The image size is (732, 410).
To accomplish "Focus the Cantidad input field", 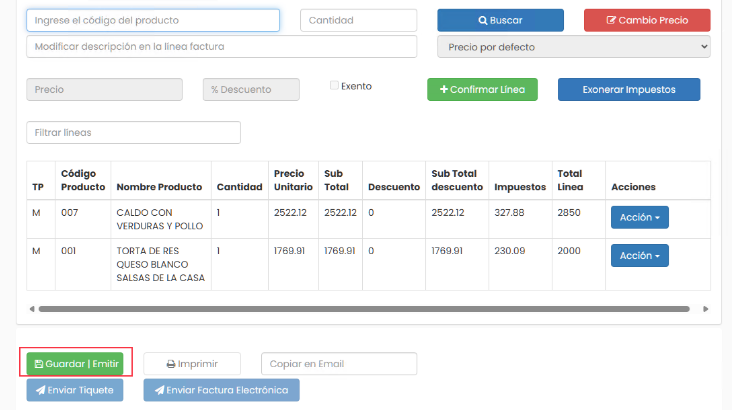I will point(358,20).
